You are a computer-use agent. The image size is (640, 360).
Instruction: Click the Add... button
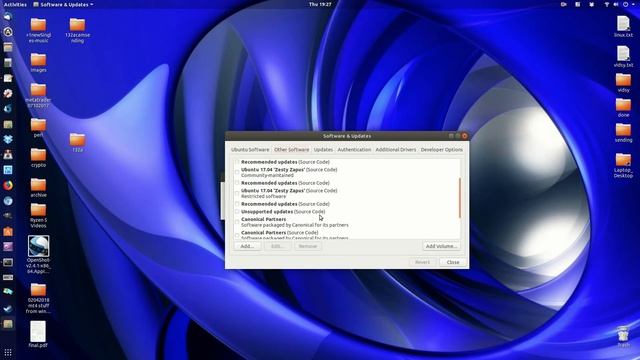click(247, 246)
